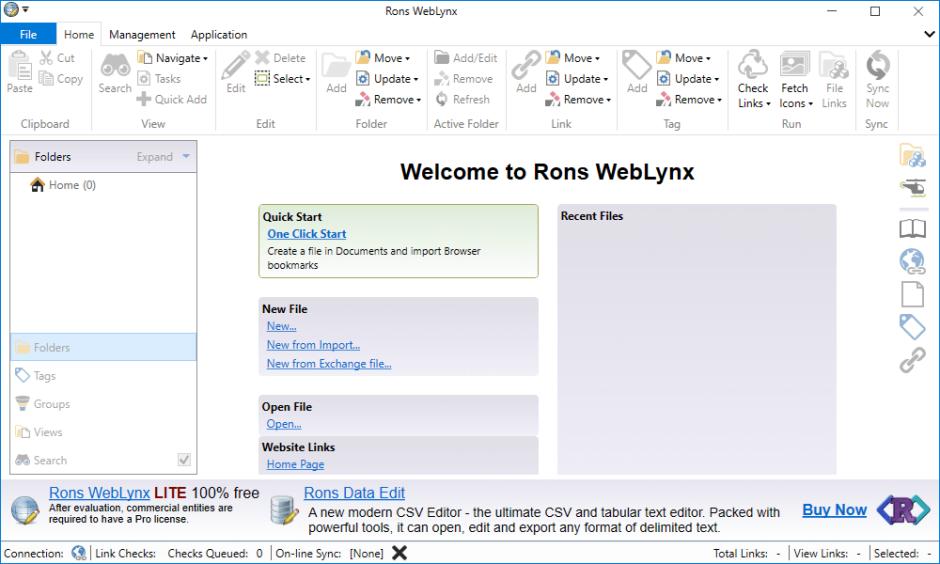
Task: Click the helicopter icon in right sidebar
Action: tap(912, 188)
